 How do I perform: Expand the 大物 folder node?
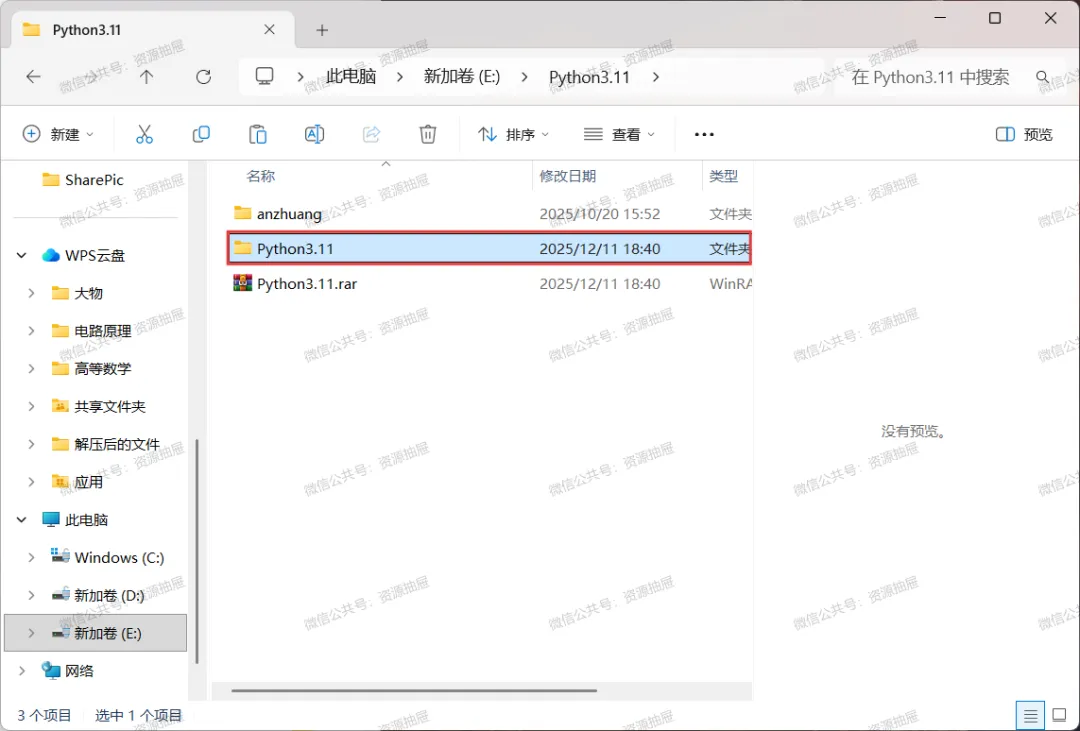click(31, 293)
